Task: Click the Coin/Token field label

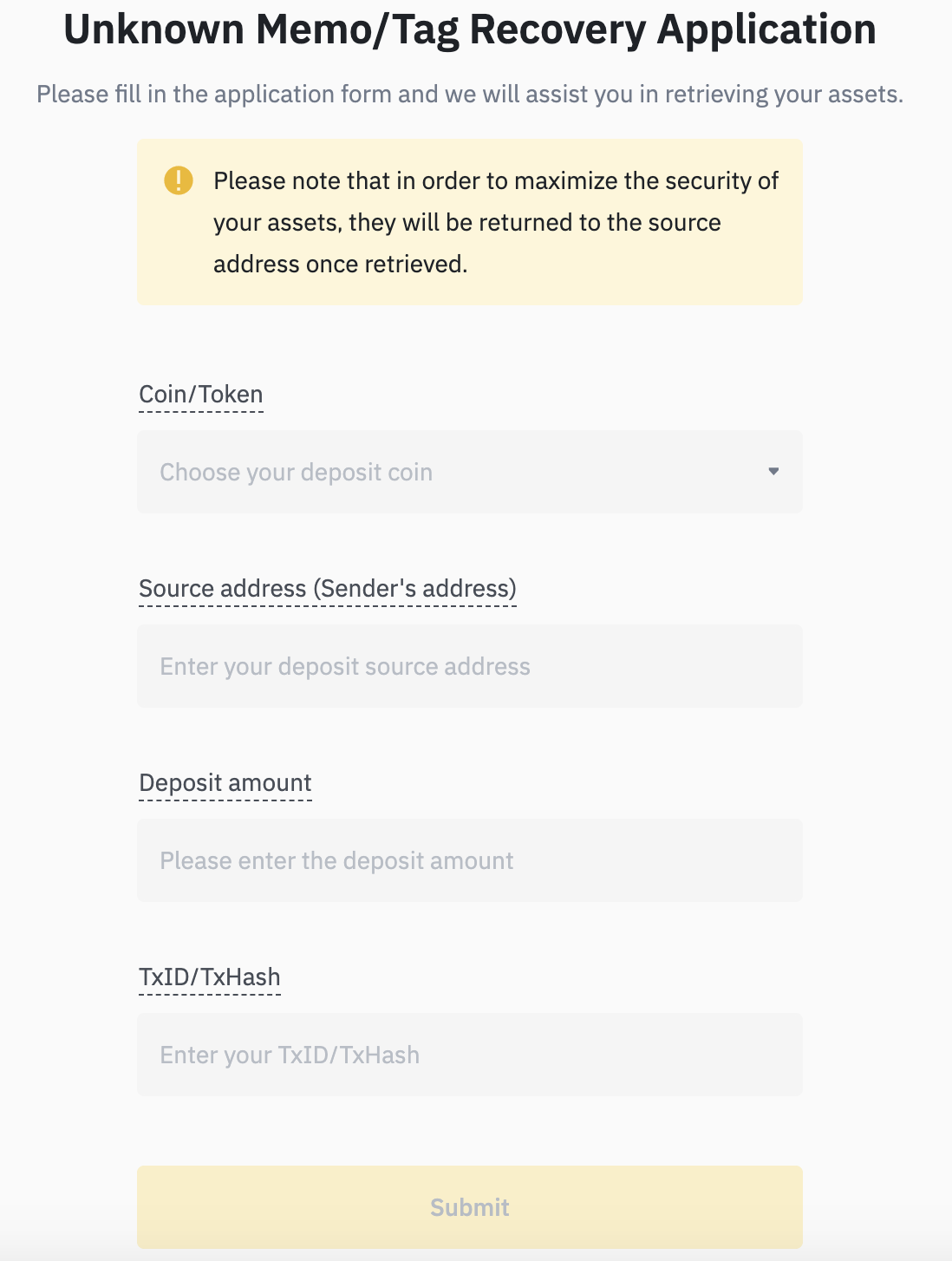Action: point(200,395)
